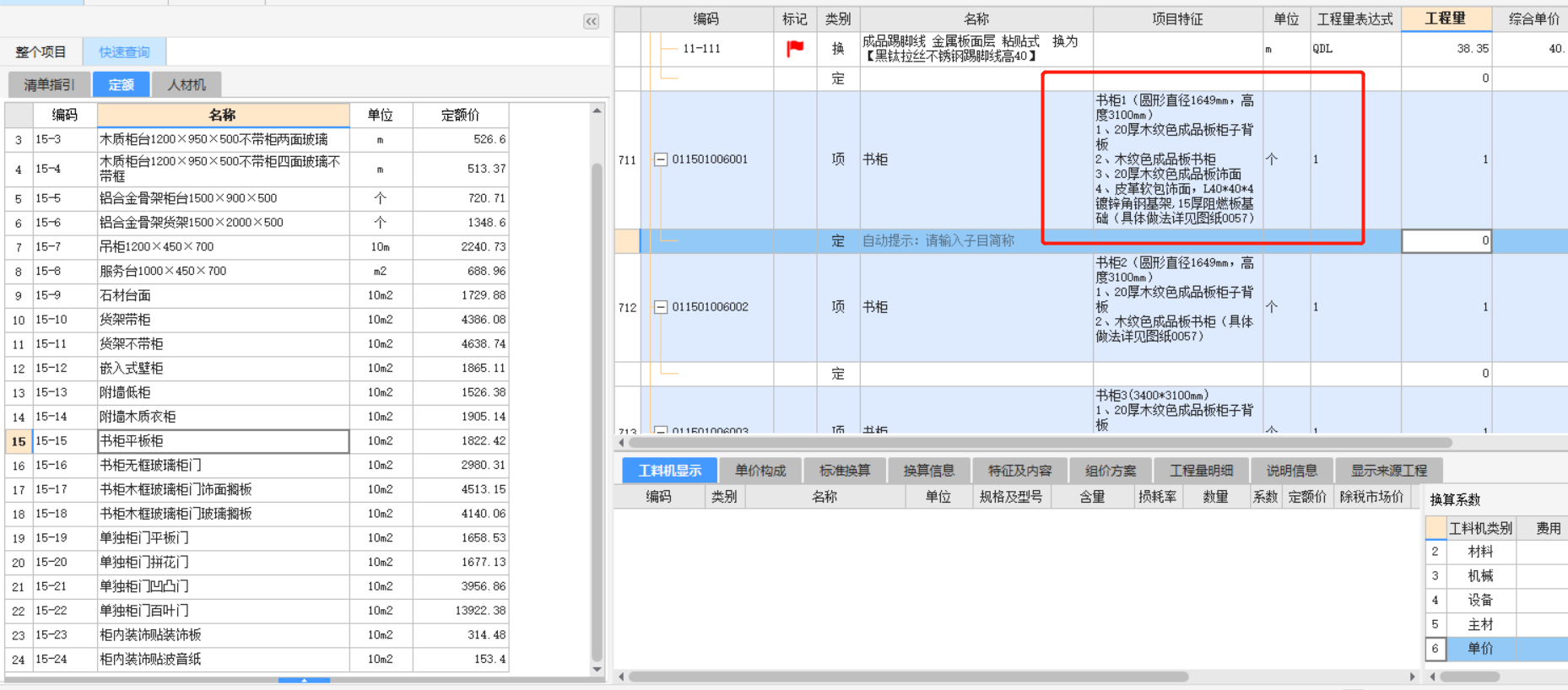The image size is (1568, 690).
Task: Select quota 15-19 单独柜门平板门
Action: [x=224, y=538]
